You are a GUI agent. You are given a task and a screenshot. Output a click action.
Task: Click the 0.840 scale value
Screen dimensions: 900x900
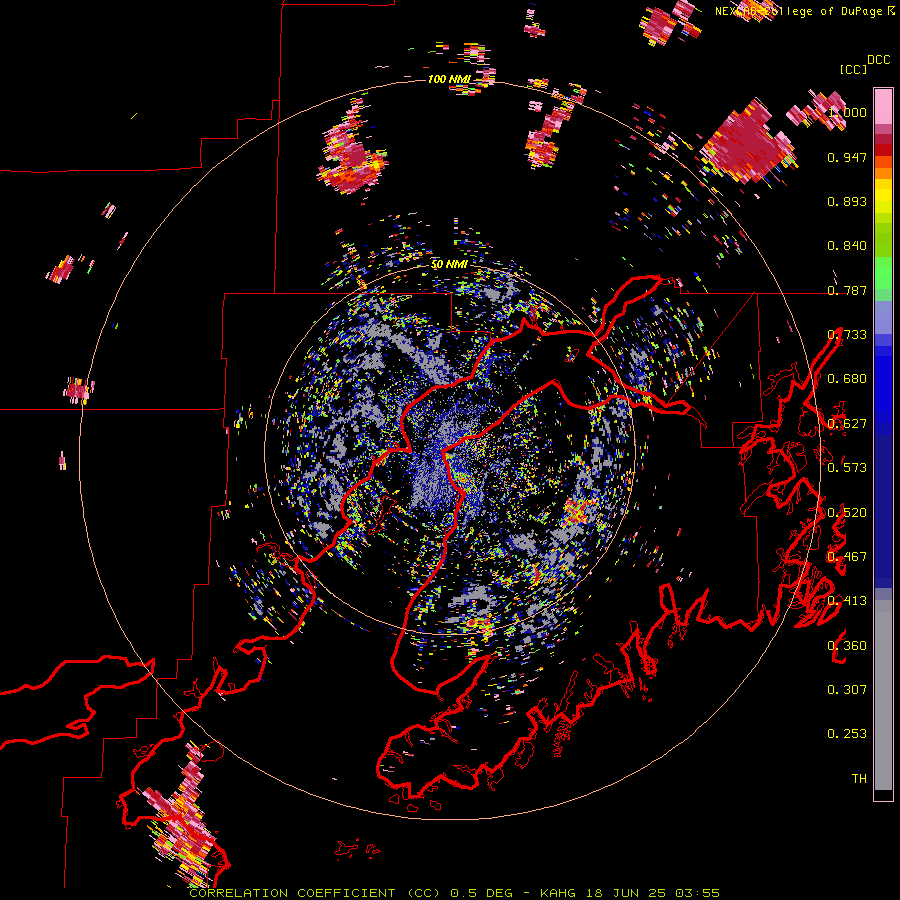847,246
